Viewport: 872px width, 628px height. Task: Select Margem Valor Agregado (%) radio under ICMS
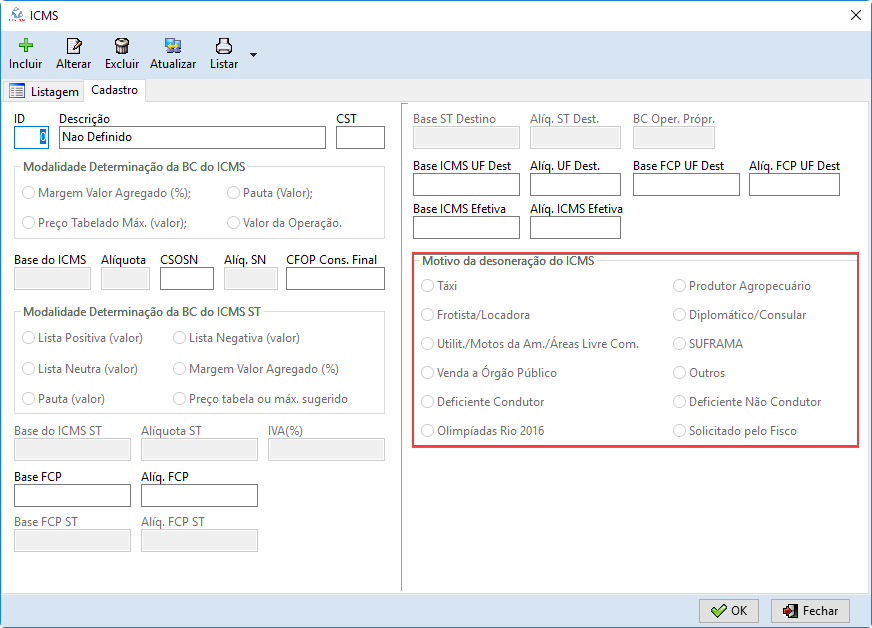(29, 194)
